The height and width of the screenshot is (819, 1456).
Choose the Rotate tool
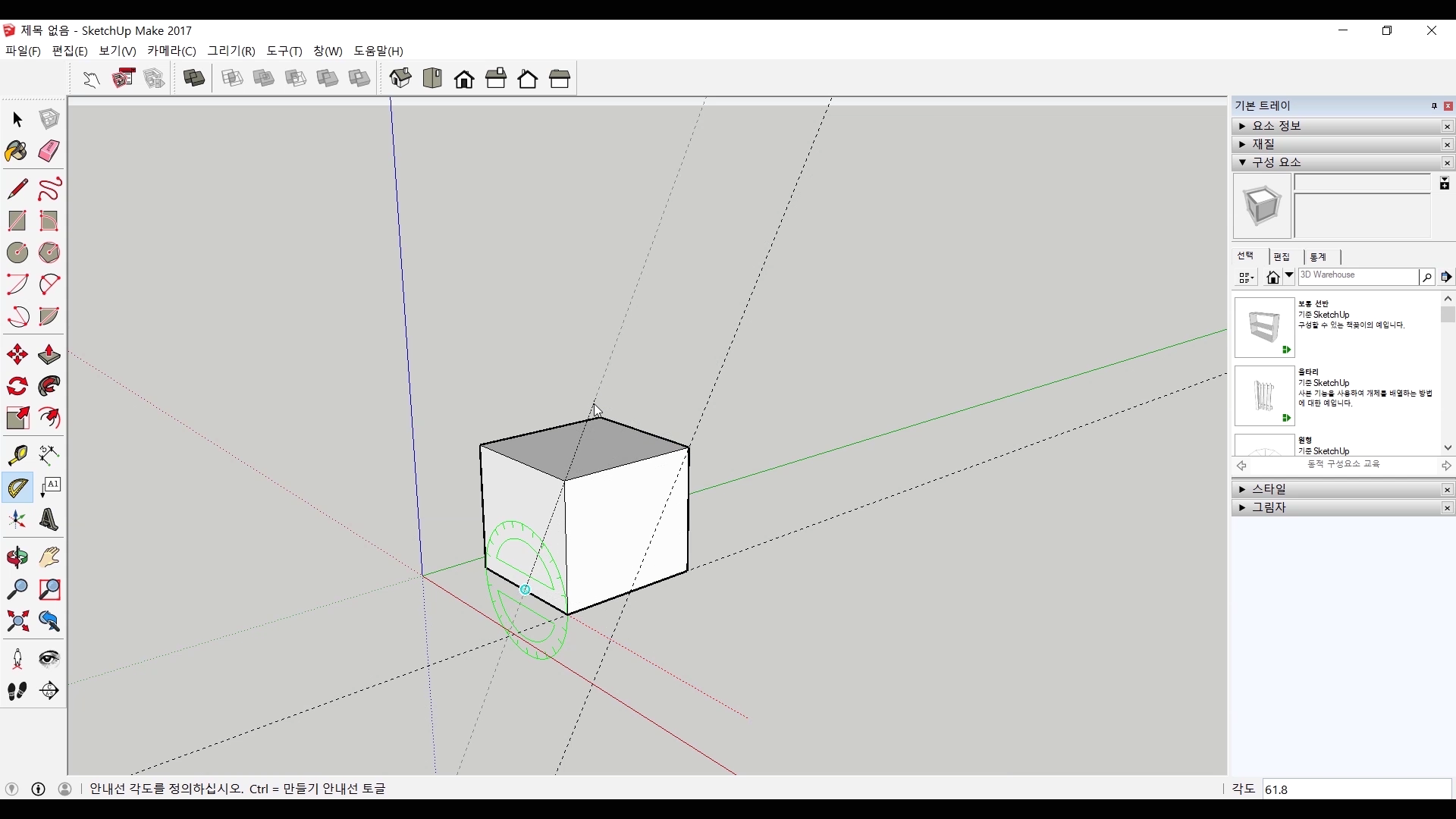click(x=17, y=386)
